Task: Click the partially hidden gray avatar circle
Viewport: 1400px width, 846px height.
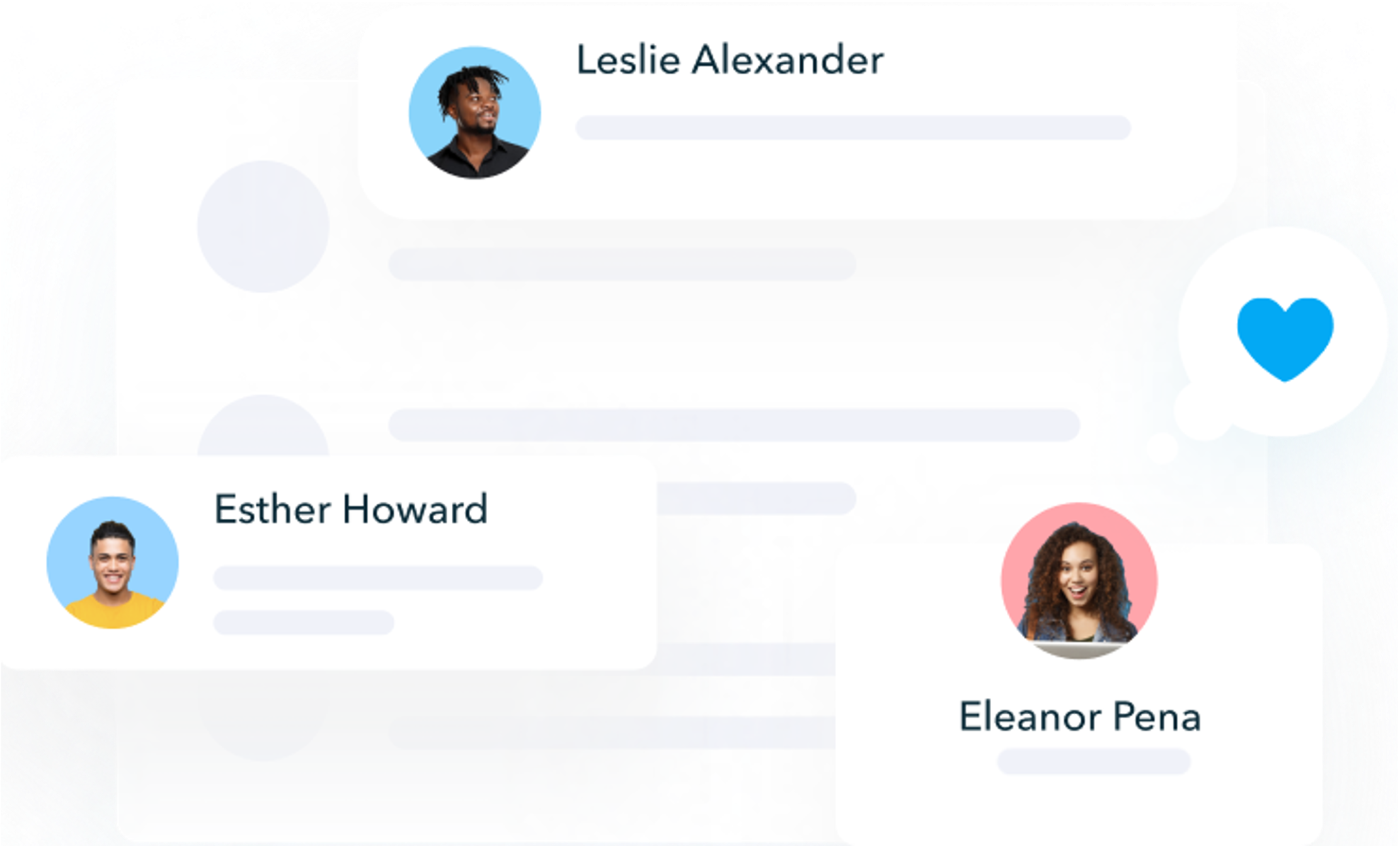Action: tap(263, 426)
